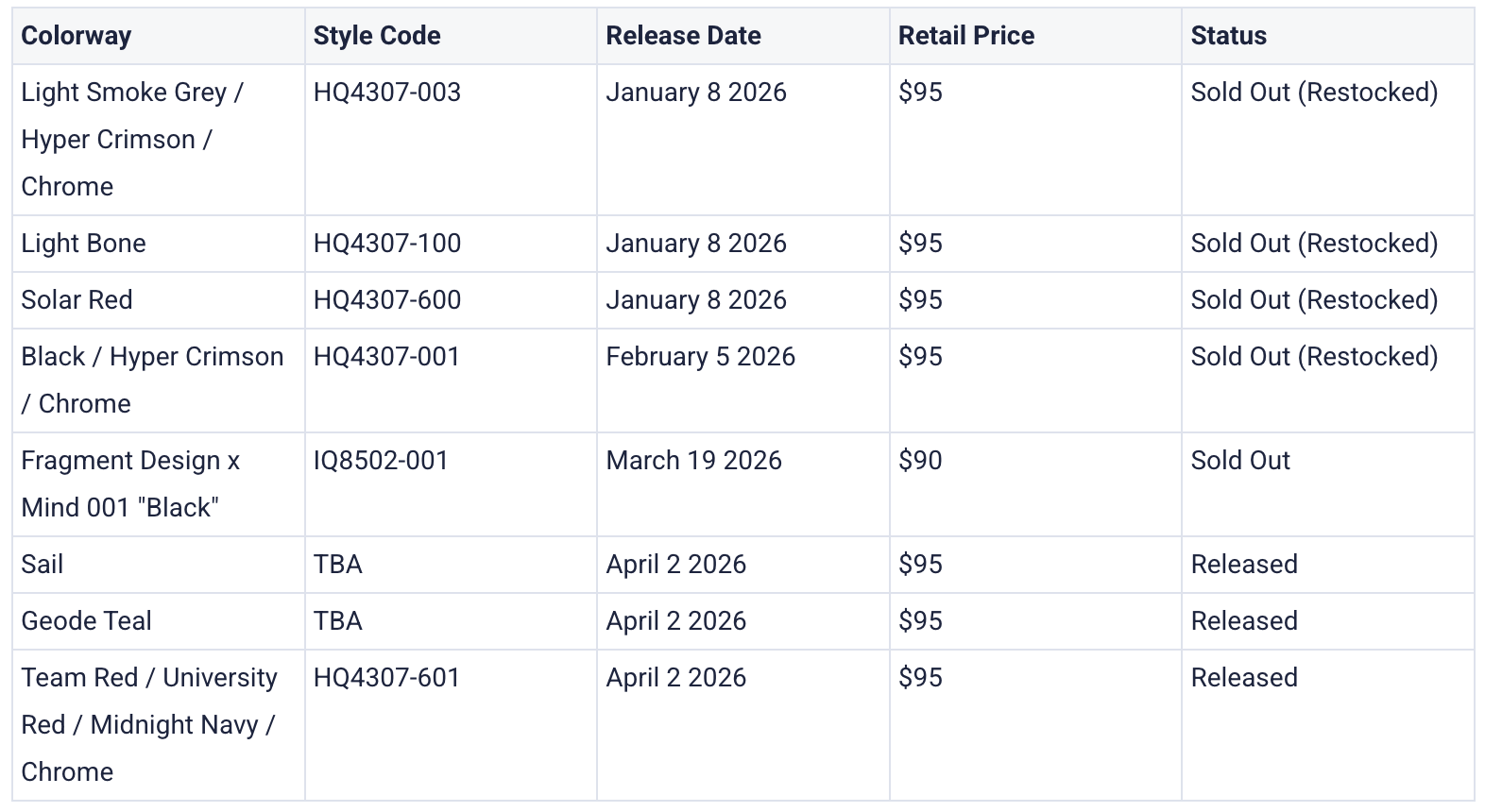The image size is (1485, 812).
Task: Click style code HQ4307-001
Action: (x=386, y=357)
